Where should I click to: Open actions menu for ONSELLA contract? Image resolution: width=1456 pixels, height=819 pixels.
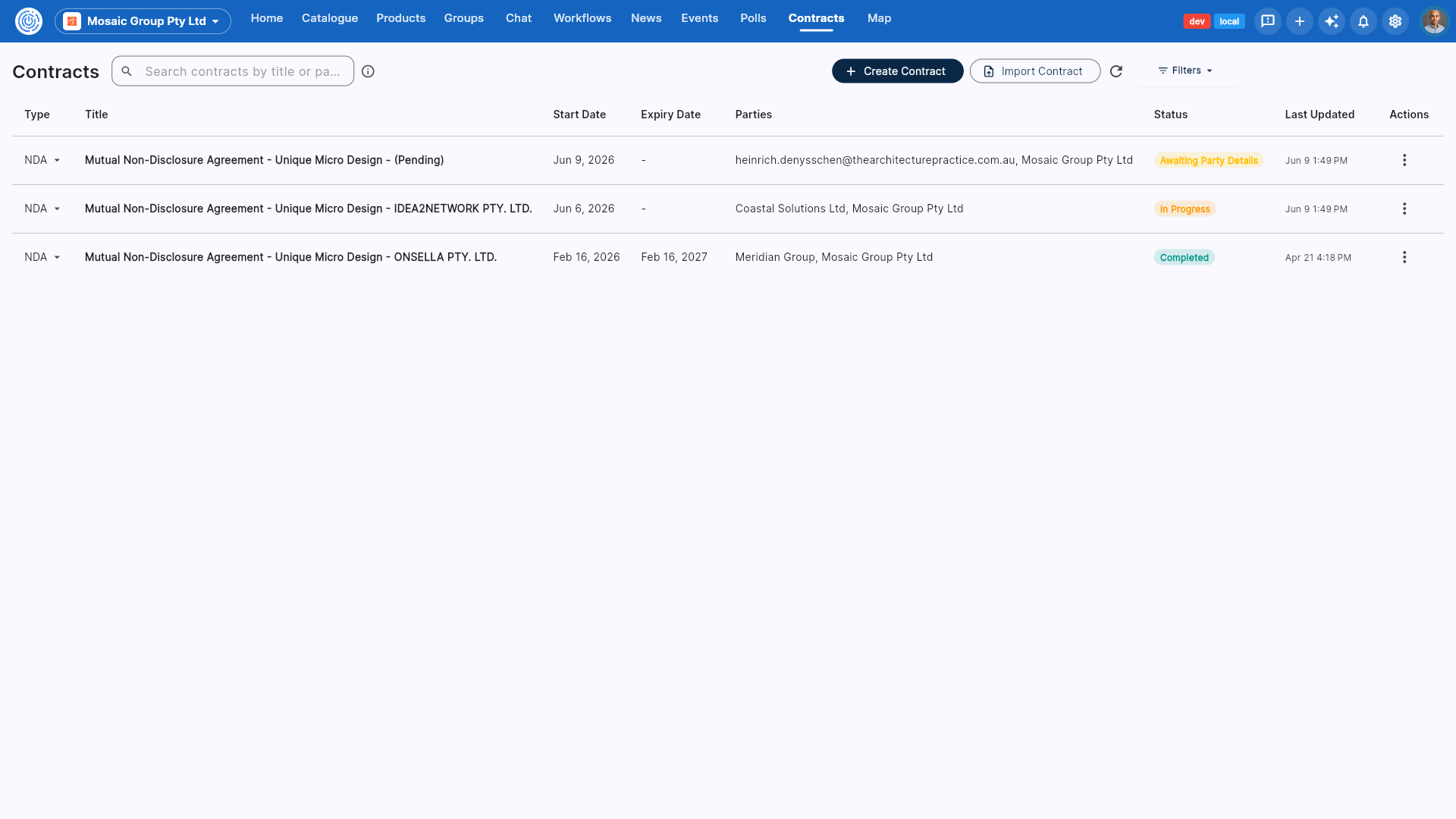coord(1404,257)
